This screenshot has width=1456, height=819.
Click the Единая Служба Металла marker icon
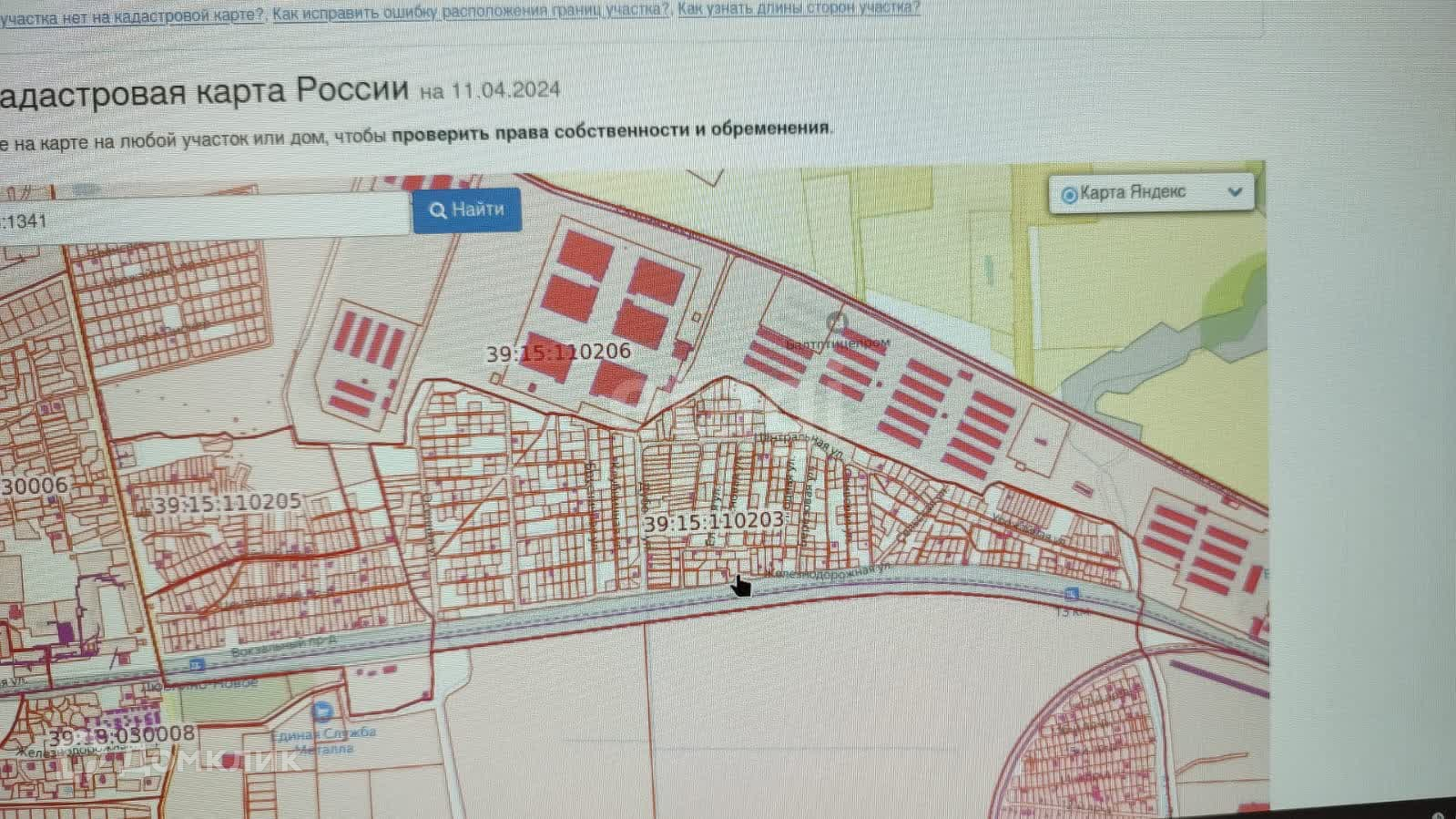pyautogui.click(x=321, y=712)
